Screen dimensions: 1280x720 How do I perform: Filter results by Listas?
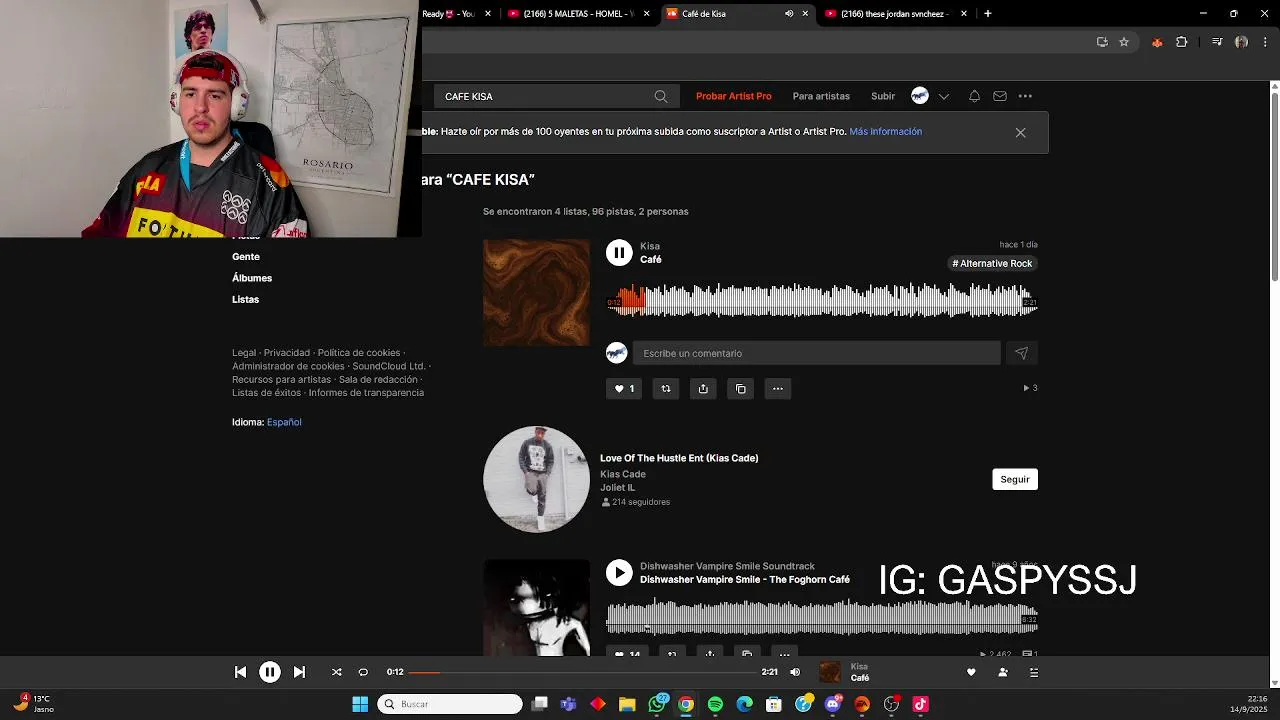(x=246, y=299)
